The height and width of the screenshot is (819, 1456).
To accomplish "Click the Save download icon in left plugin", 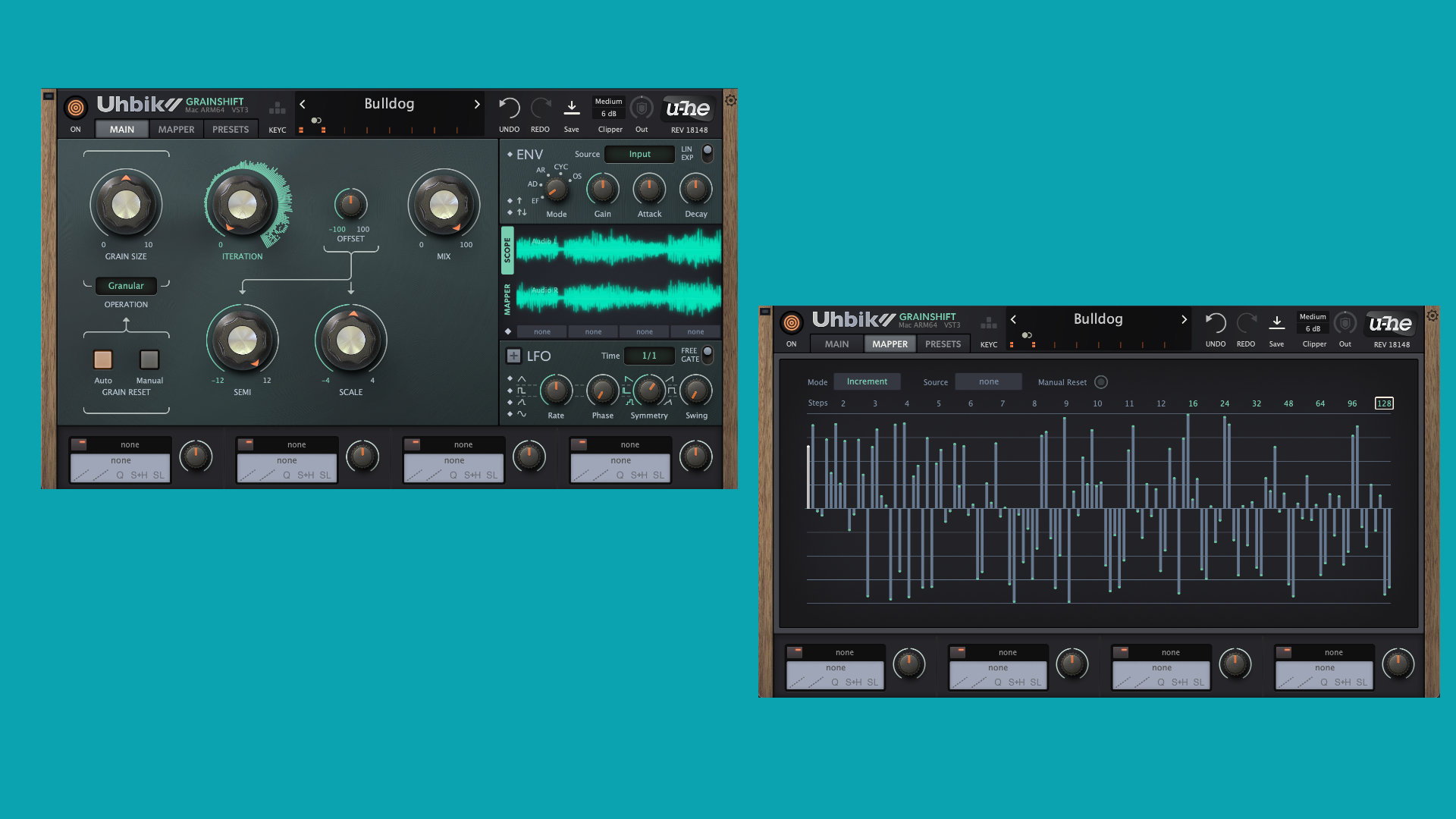I will click(572, 108).
